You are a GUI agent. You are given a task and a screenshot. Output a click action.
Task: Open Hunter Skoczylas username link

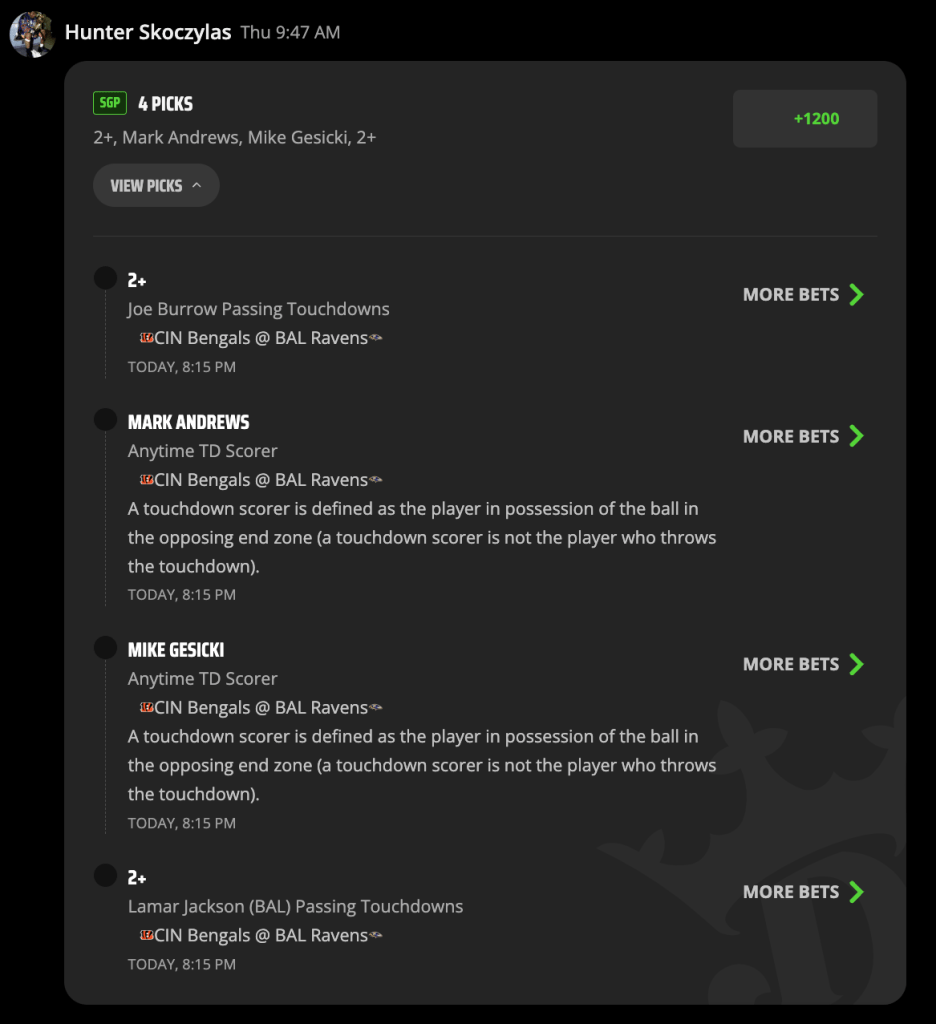pyautogui.click(x=148, y=32)
